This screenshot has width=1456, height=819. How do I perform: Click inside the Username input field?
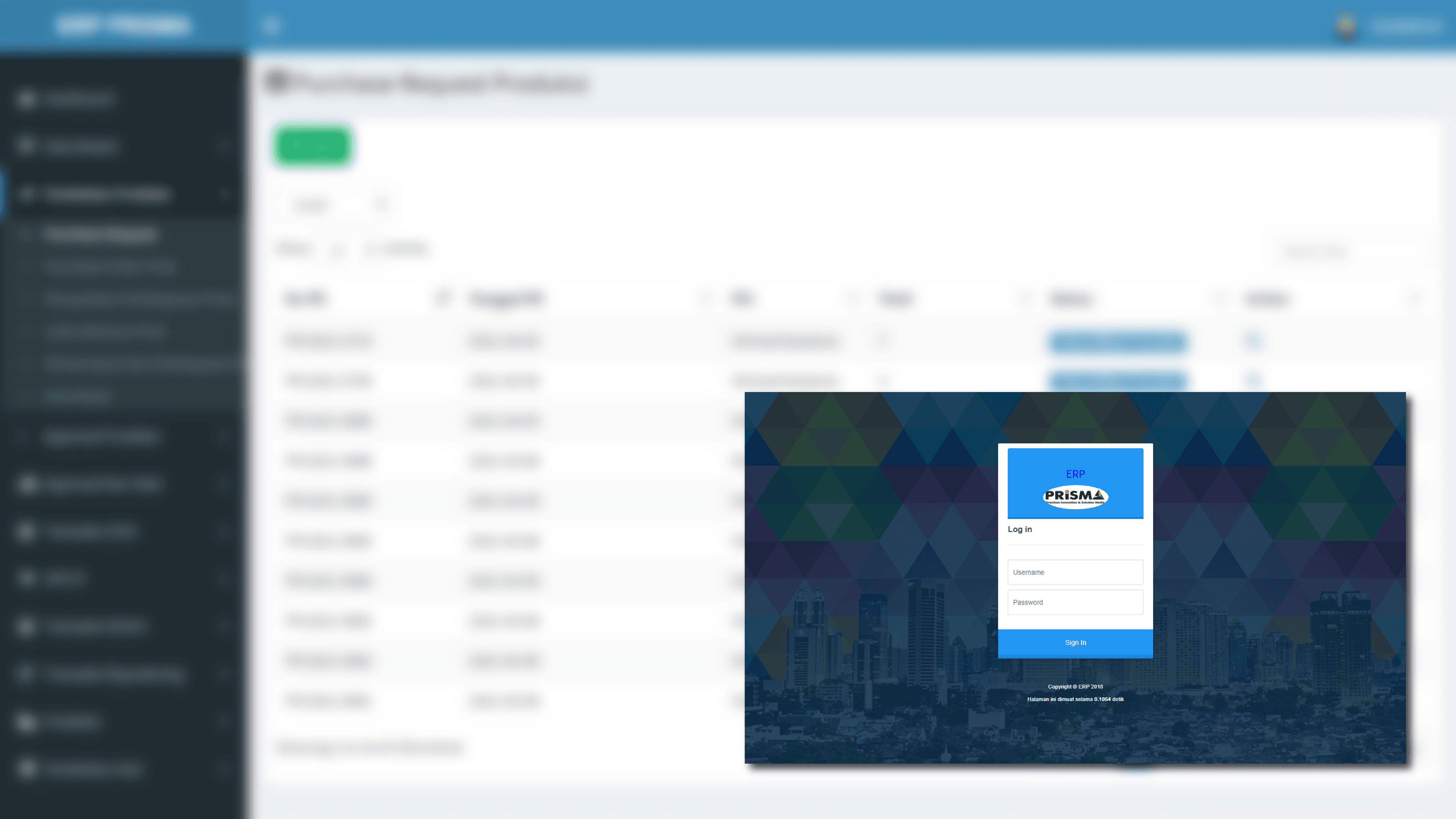(x=1075, y=572)
